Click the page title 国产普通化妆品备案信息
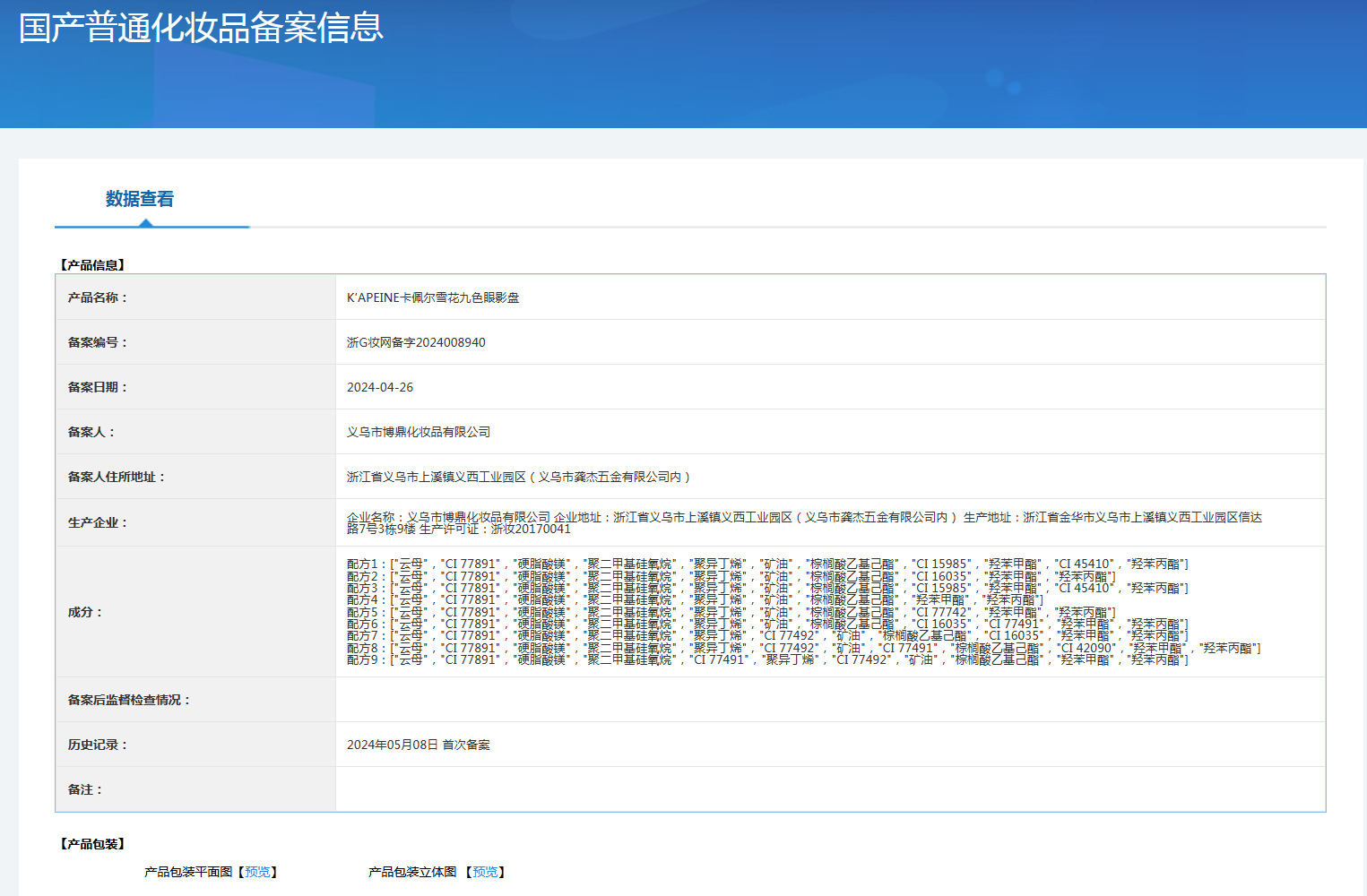Viewport: 1367px width, 896px height. click(x=201, y=28)
